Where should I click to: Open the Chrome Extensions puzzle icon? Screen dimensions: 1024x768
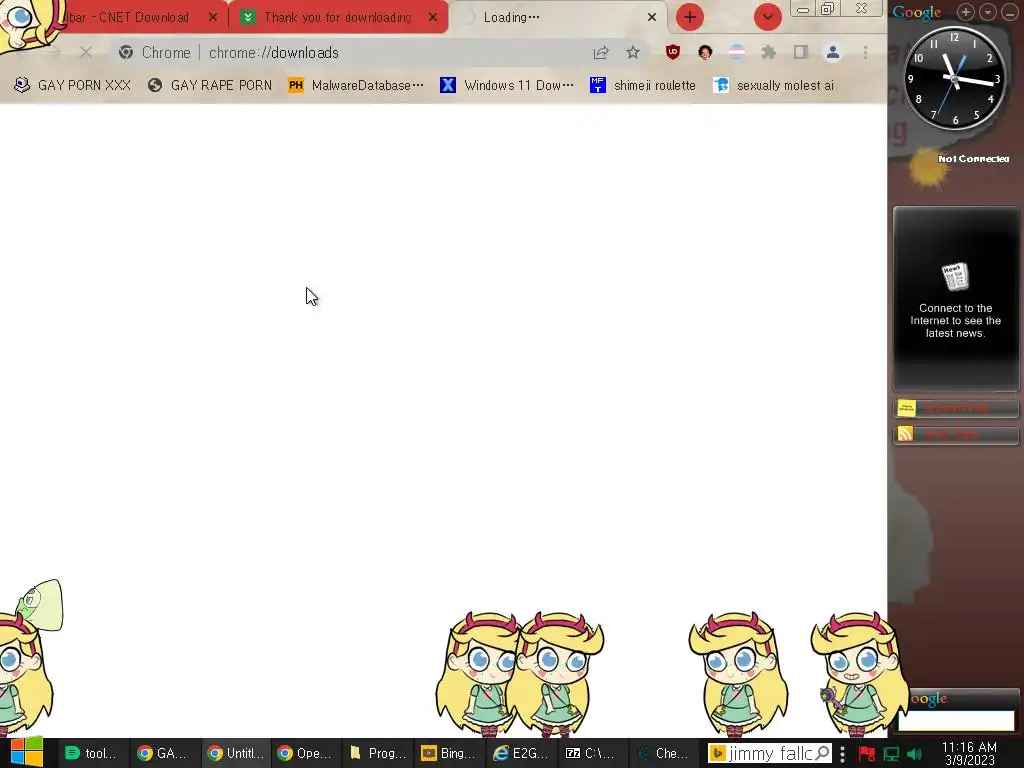coord(769,52)
